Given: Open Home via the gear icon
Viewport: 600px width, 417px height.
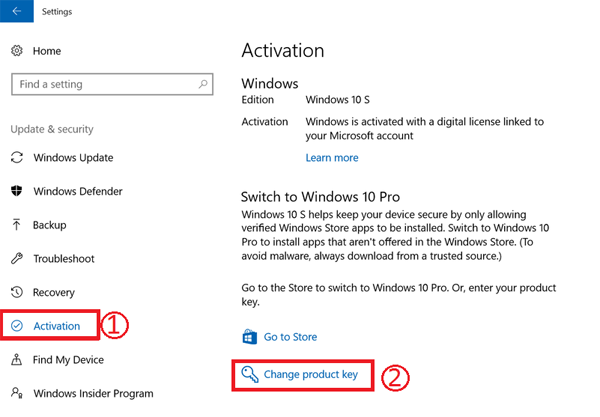Looking at the screenshot, I should tap(17, 50).
